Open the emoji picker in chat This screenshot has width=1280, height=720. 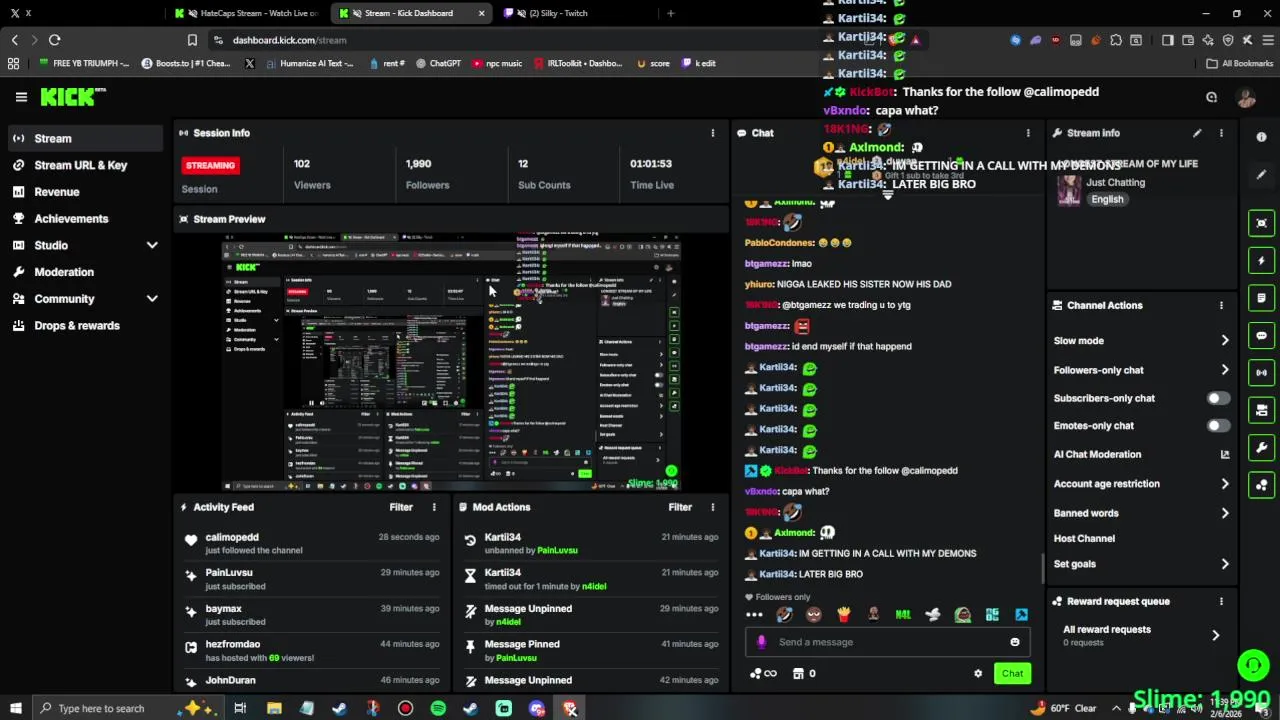(1015, 642)
